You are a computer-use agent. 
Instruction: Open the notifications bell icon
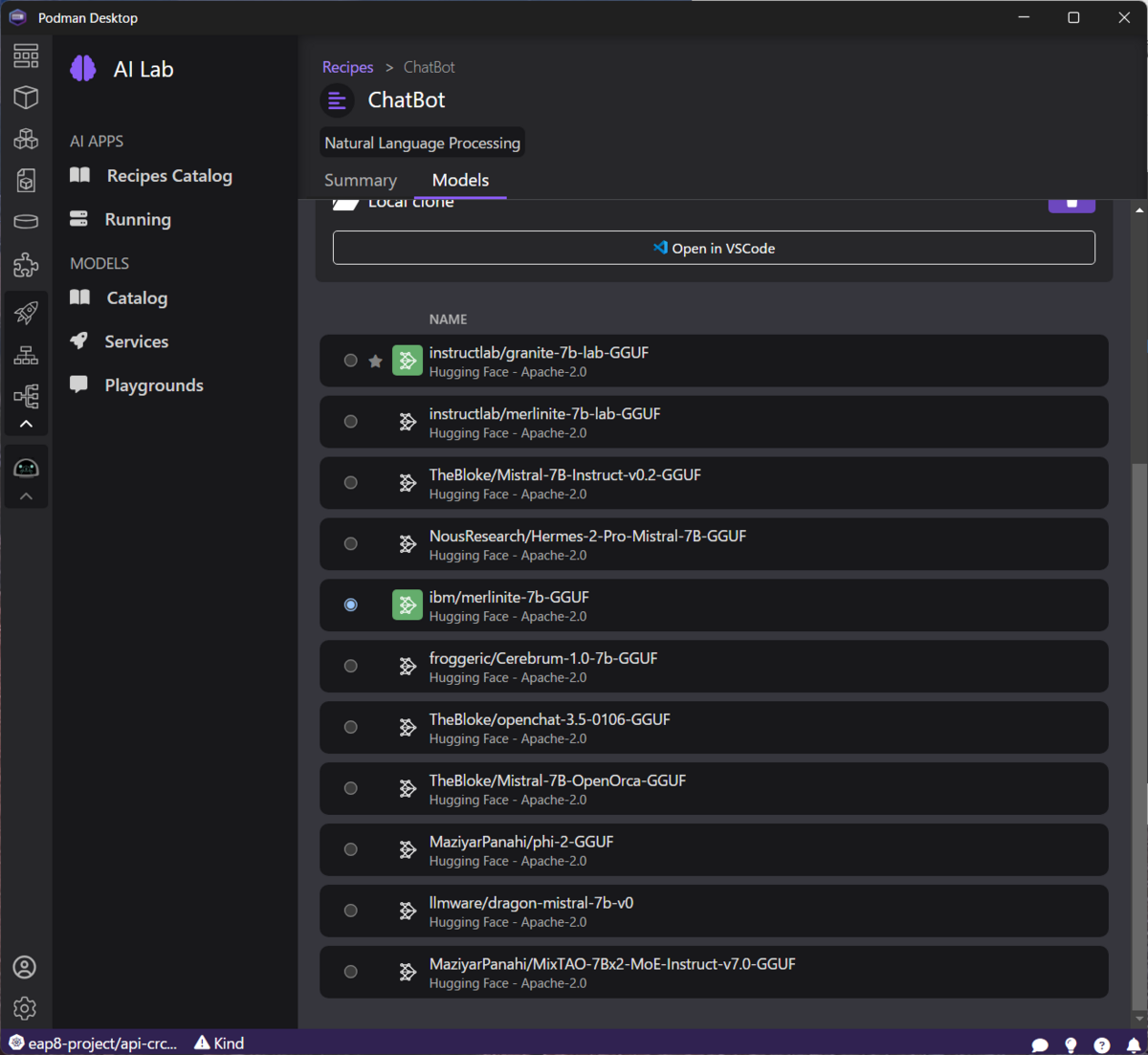[x=1134, y=1044]
